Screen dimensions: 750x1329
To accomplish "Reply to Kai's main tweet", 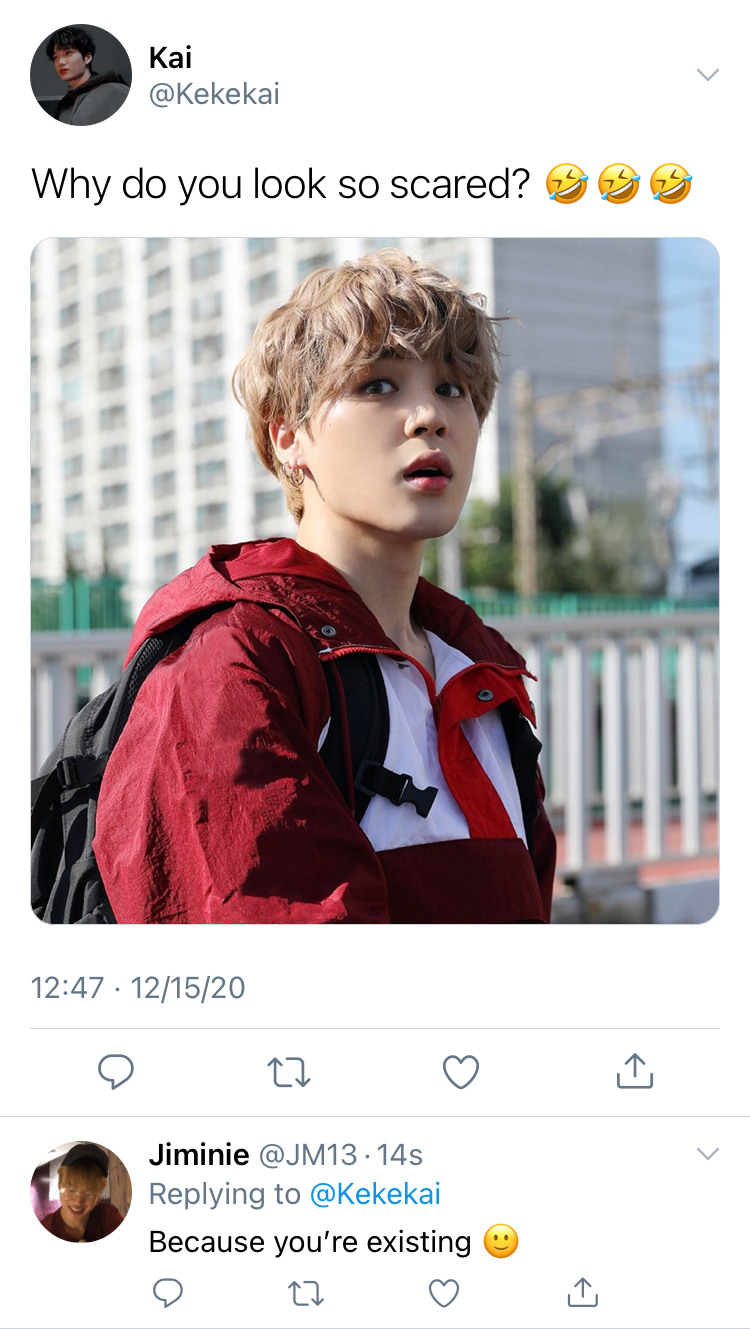I will click(116, 1072).
